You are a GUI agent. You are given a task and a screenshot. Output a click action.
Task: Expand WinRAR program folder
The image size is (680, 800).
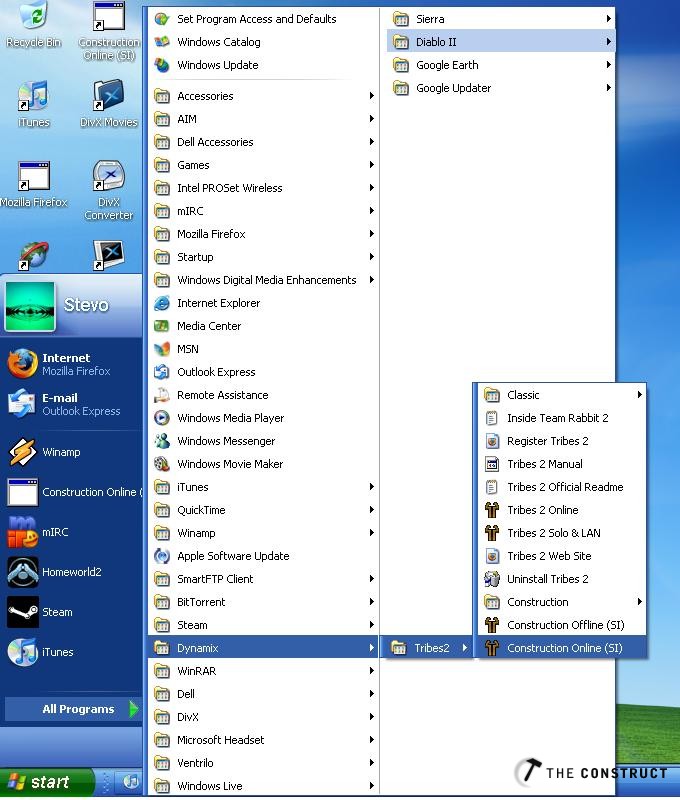coord(264,671)
